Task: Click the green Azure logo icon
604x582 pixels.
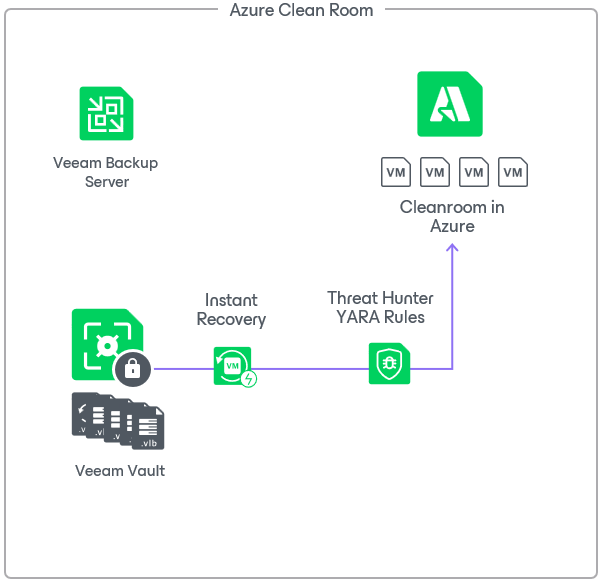Action: point(450,104)
